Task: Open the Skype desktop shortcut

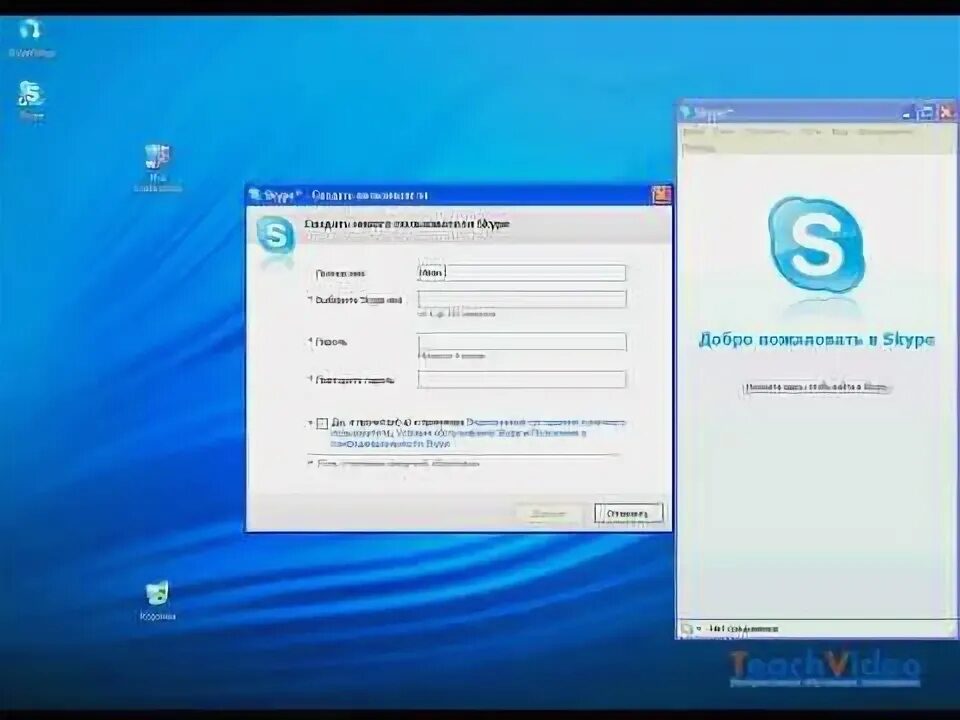Action: pyautogui.click(x=31, y=101)
